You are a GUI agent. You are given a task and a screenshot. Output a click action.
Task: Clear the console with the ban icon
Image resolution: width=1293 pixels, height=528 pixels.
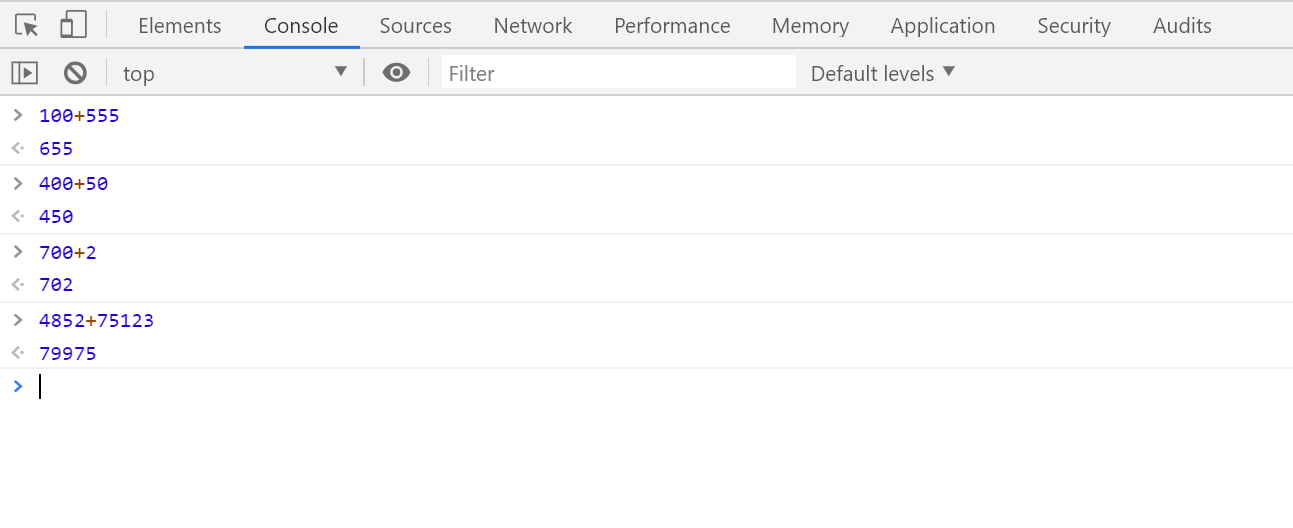pyautogui.click(x=75, y=73)
